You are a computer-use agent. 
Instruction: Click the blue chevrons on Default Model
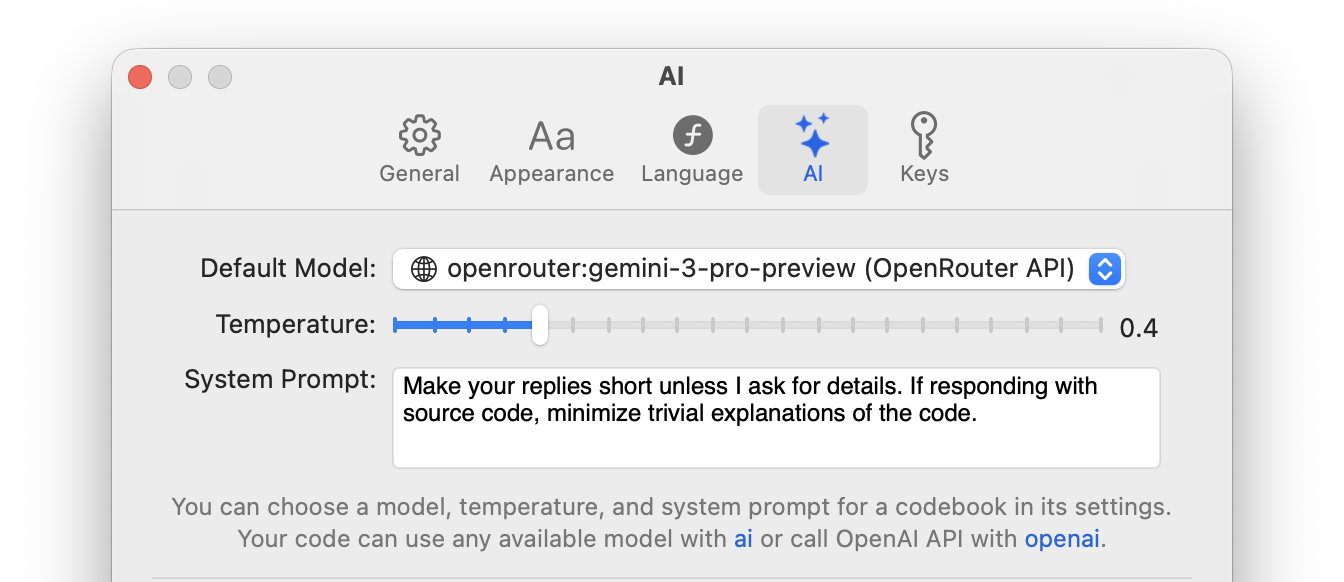1104,268
